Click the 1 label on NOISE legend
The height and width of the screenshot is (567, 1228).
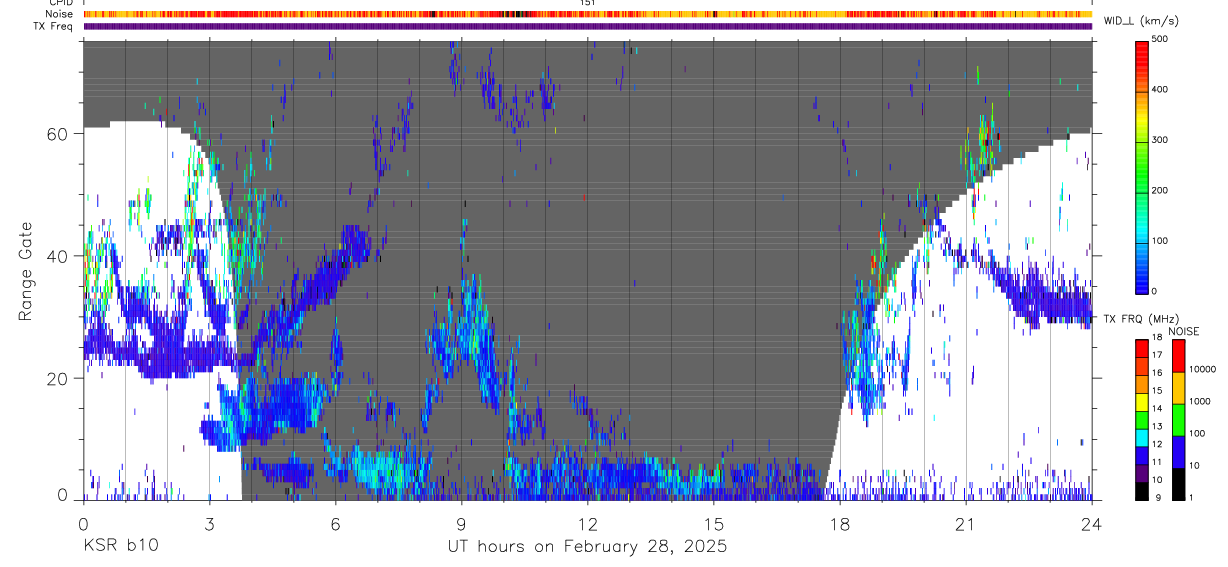(x=1193, y=497)
